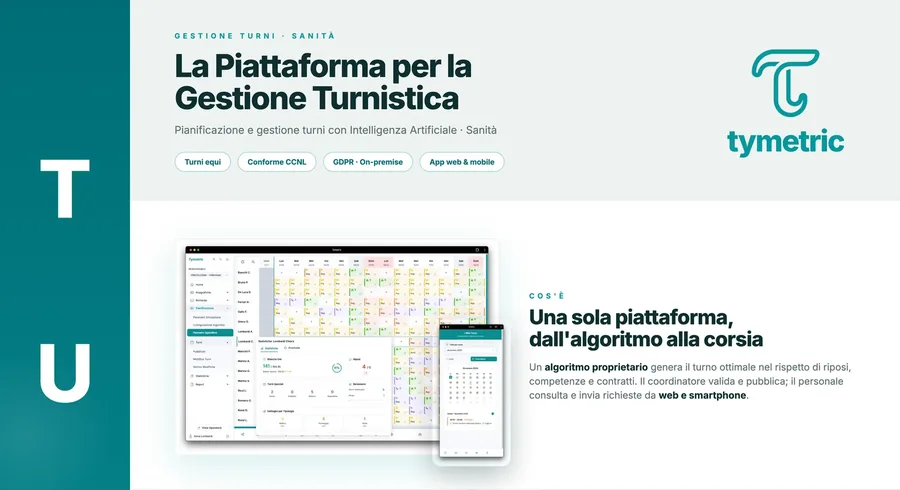Viewport: 900px width, 490px height.
Task: Click the tymetric logo
Action: [x=785, y=103]
